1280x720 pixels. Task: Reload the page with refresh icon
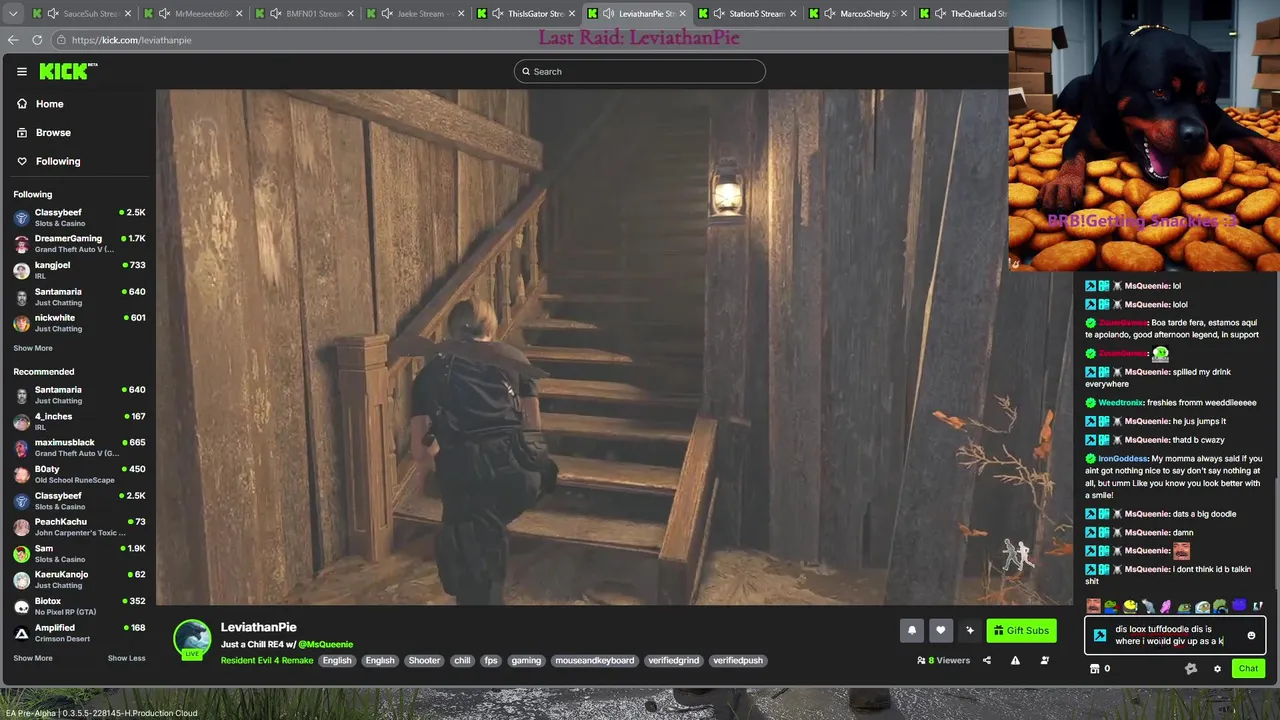point(37,40)
